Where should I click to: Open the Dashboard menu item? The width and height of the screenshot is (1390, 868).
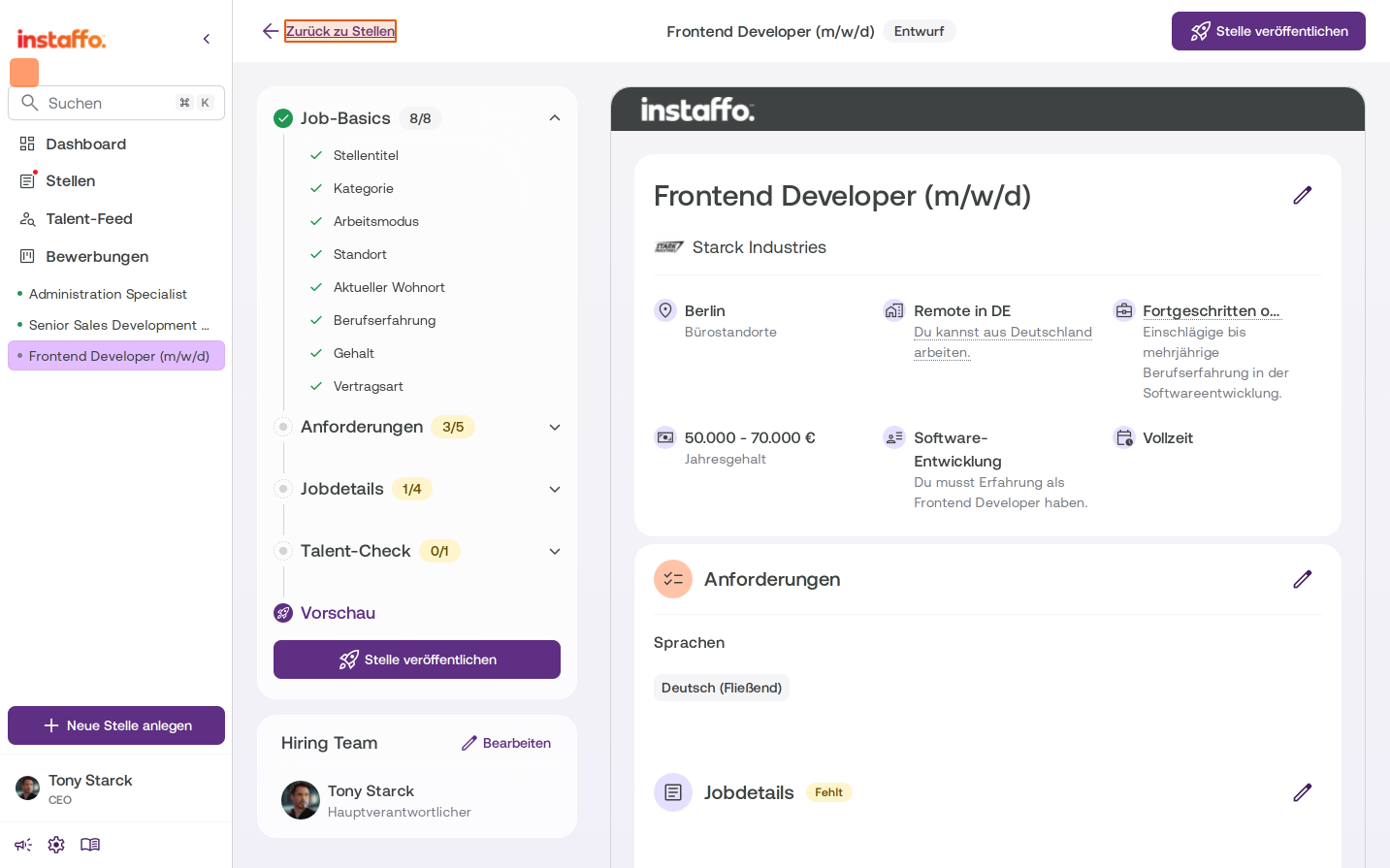[x=116, y=144]
